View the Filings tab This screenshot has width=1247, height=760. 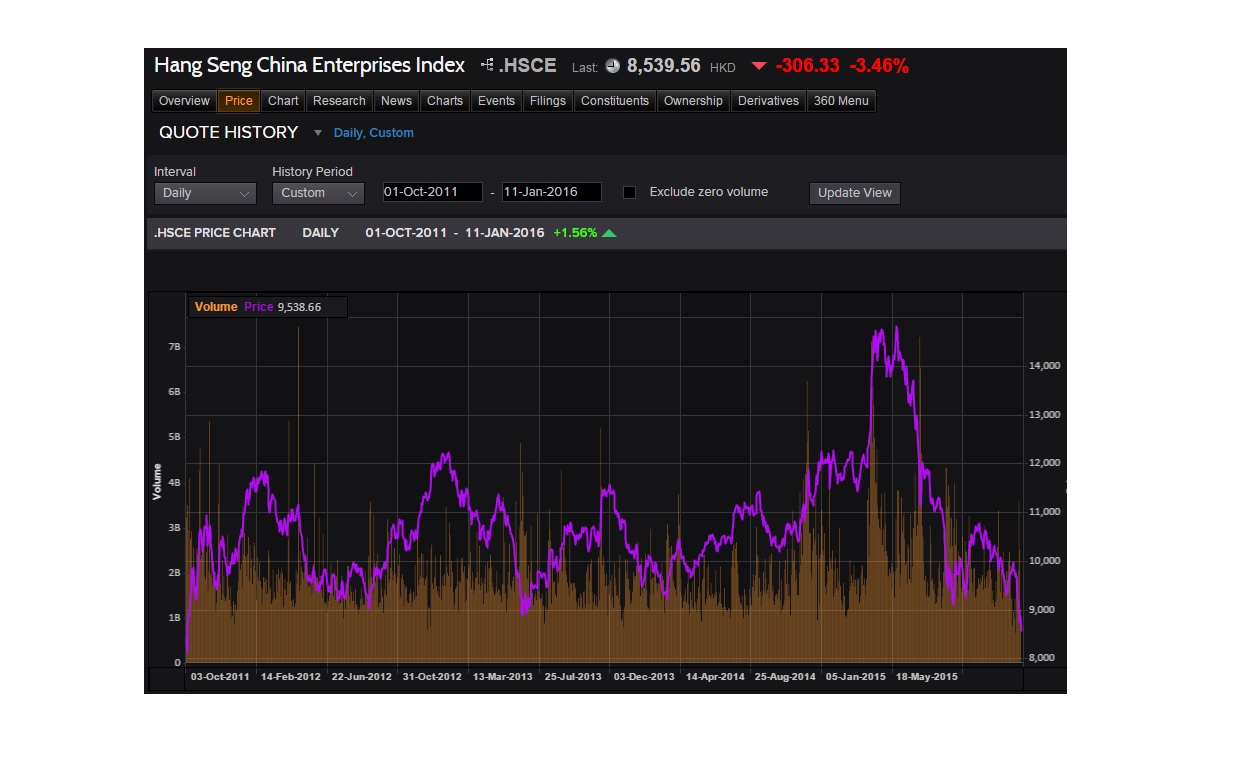click(547, 101)
